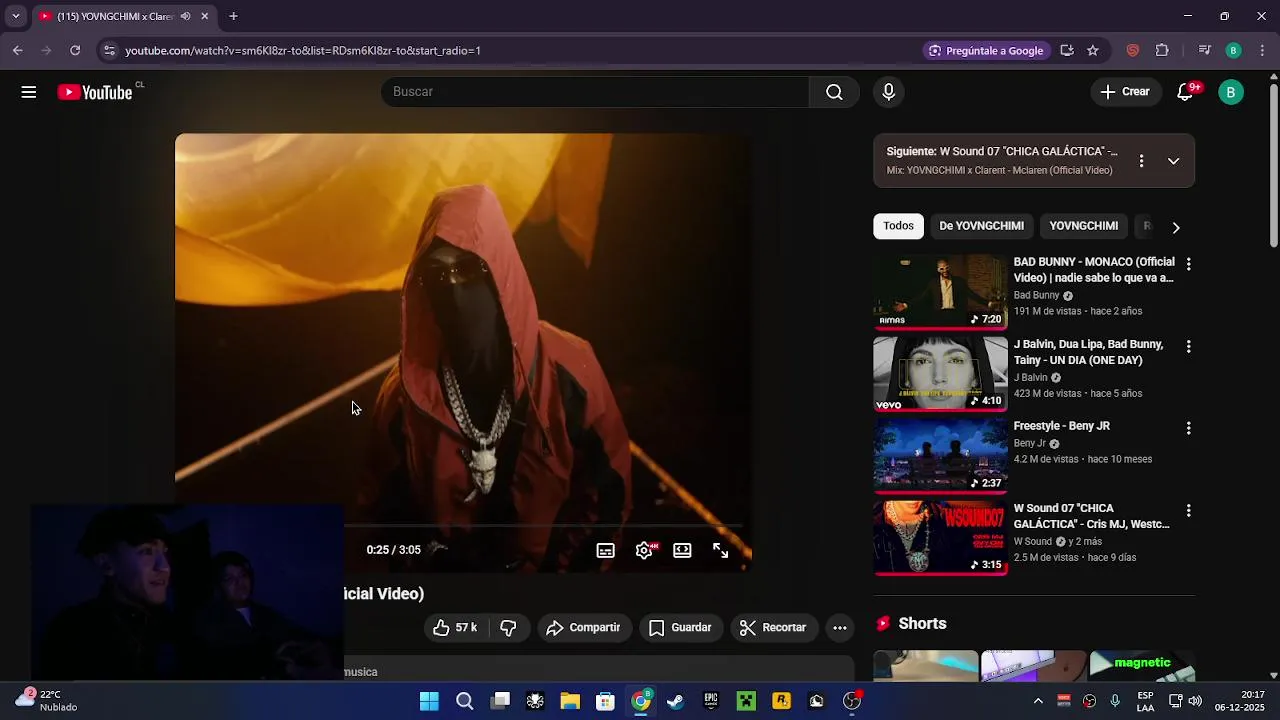This screenshot has width=1280, height=720.
Task: Enter fullscreen on the video player
Action: (720, 550)
